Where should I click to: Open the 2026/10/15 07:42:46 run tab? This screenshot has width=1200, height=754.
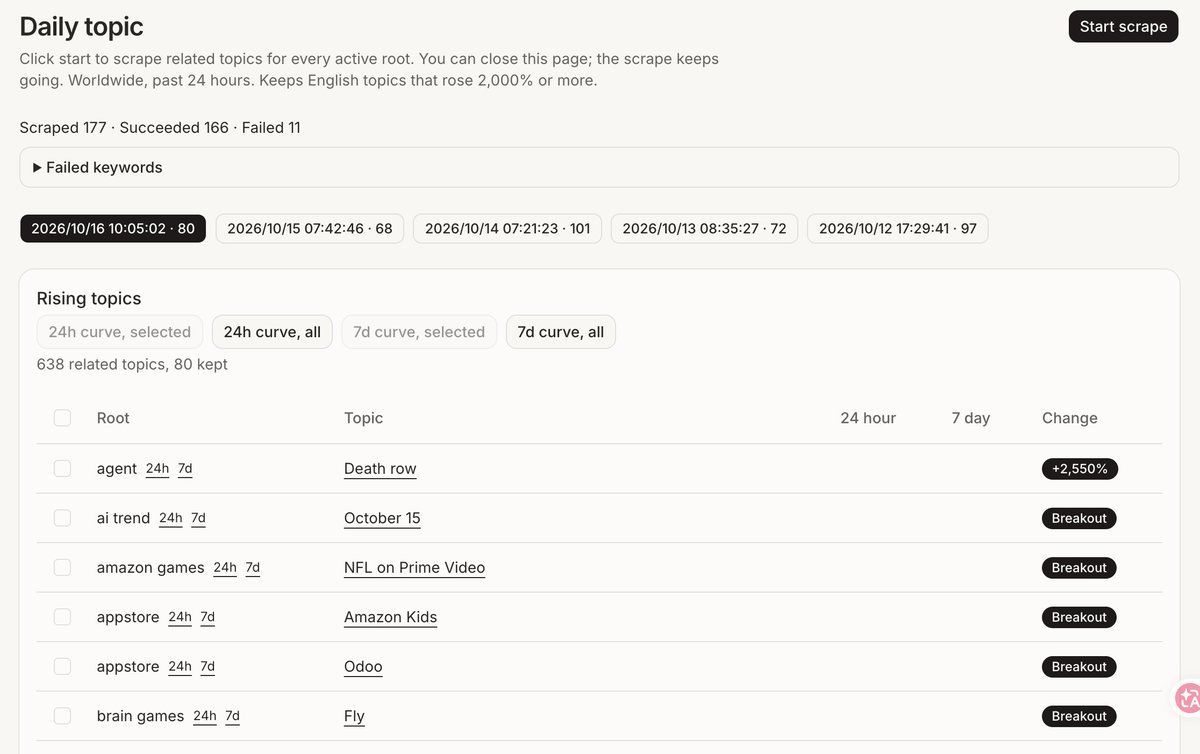tap(310, 228)
